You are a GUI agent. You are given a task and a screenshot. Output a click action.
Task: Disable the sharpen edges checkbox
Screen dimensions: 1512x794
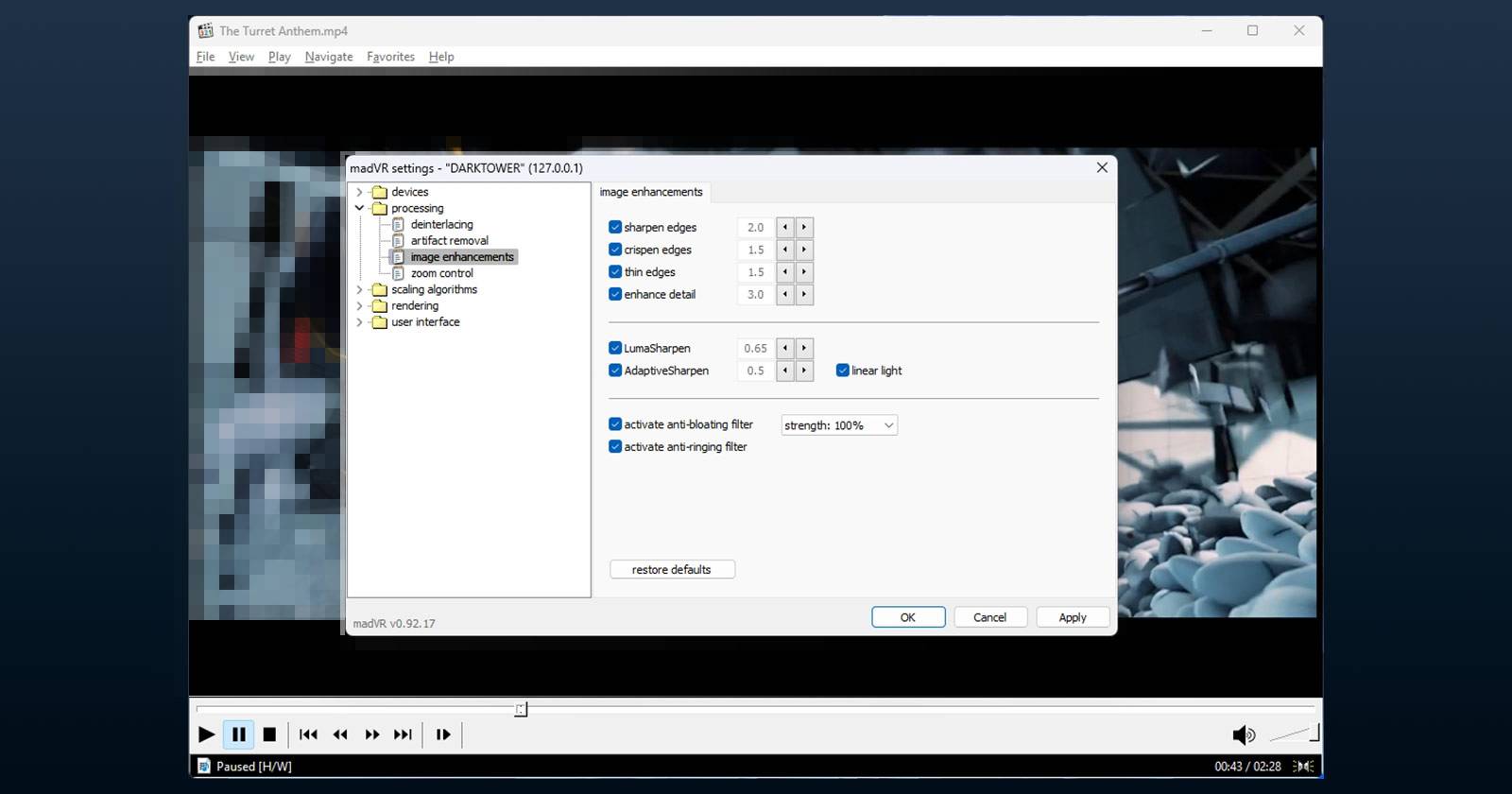pos(615,227)
